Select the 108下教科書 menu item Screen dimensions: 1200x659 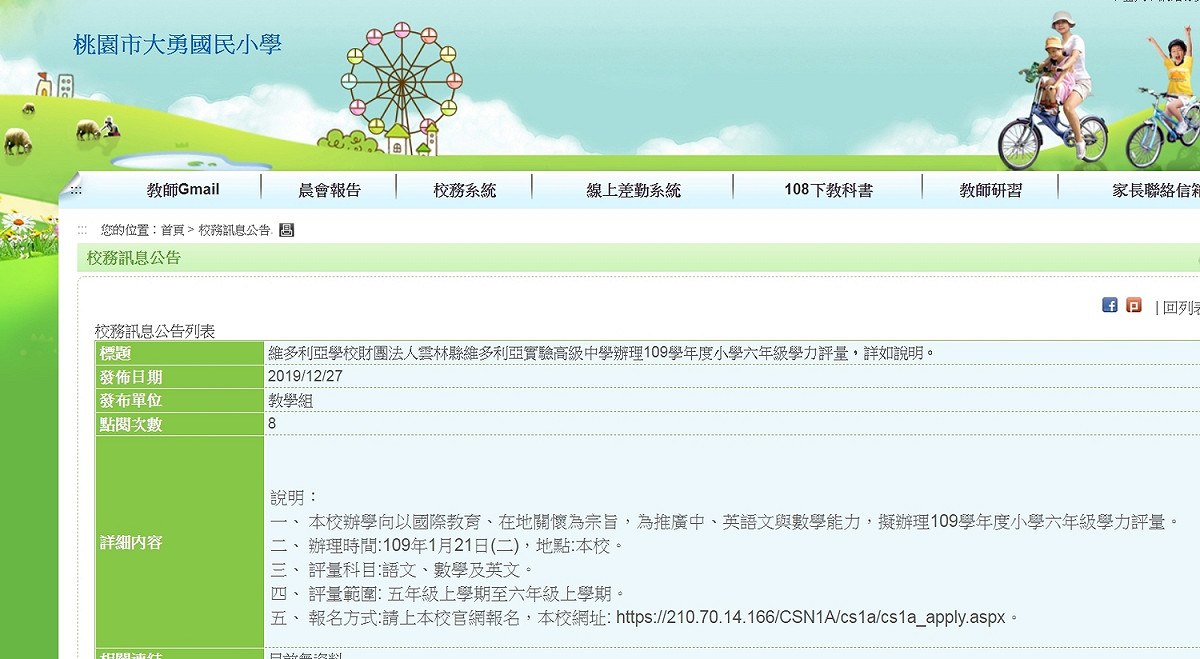(828, 189)
